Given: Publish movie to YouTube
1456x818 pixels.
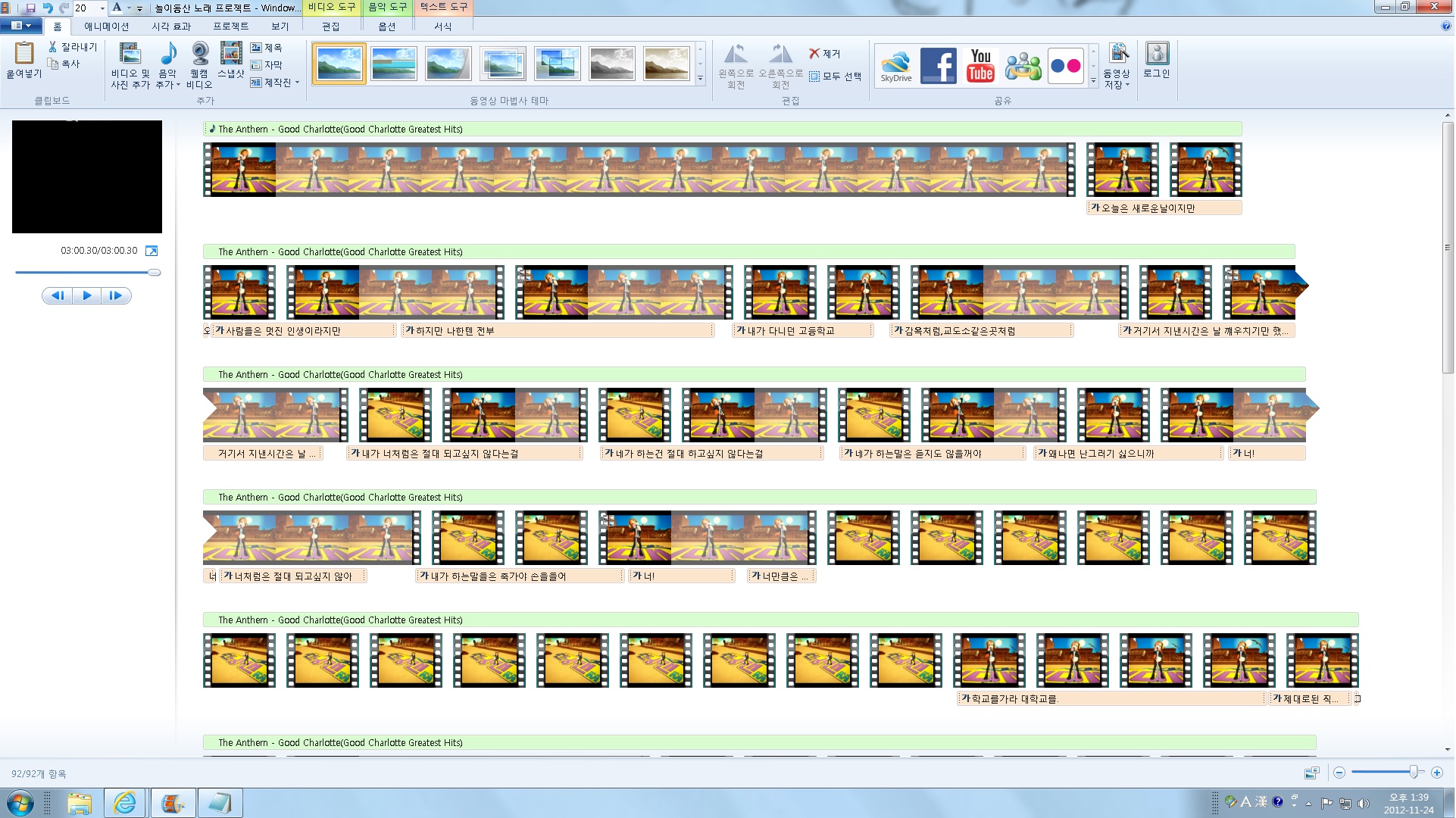Looking at the screenshot, I should tap(980, 66).
